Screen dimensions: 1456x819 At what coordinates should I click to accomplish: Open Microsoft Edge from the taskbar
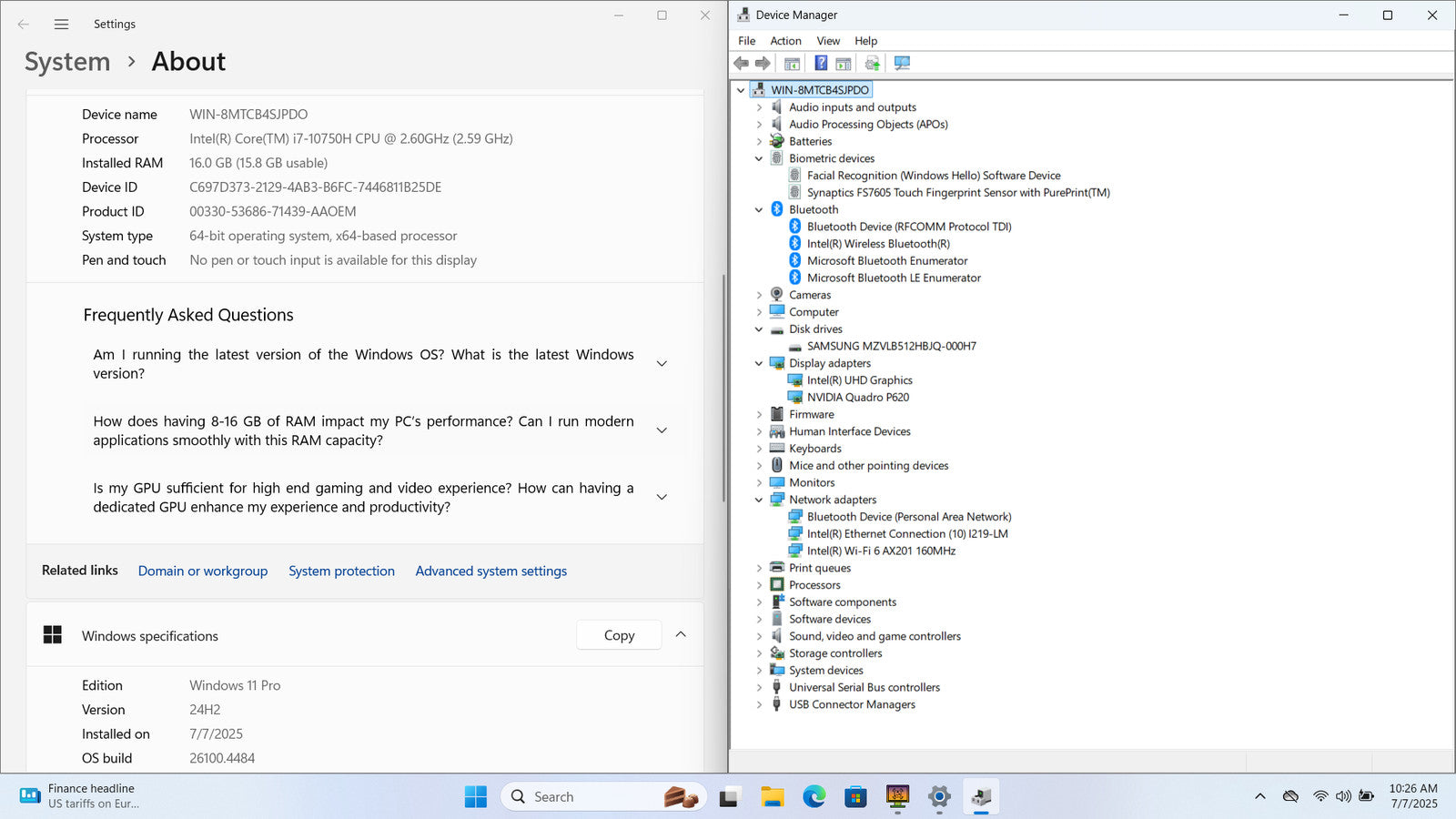[814, 797]
